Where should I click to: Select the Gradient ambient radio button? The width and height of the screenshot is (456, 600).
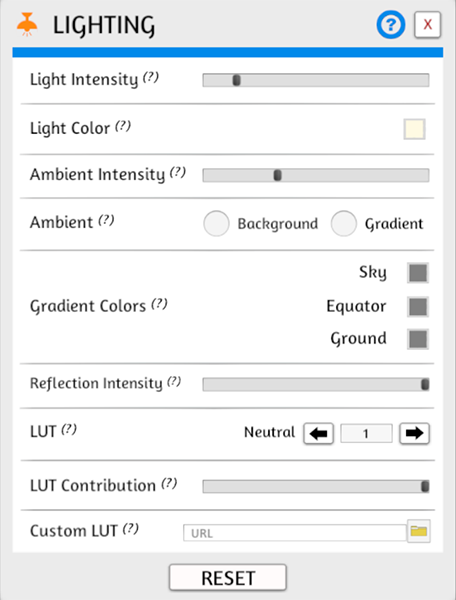tap(344, 223)
